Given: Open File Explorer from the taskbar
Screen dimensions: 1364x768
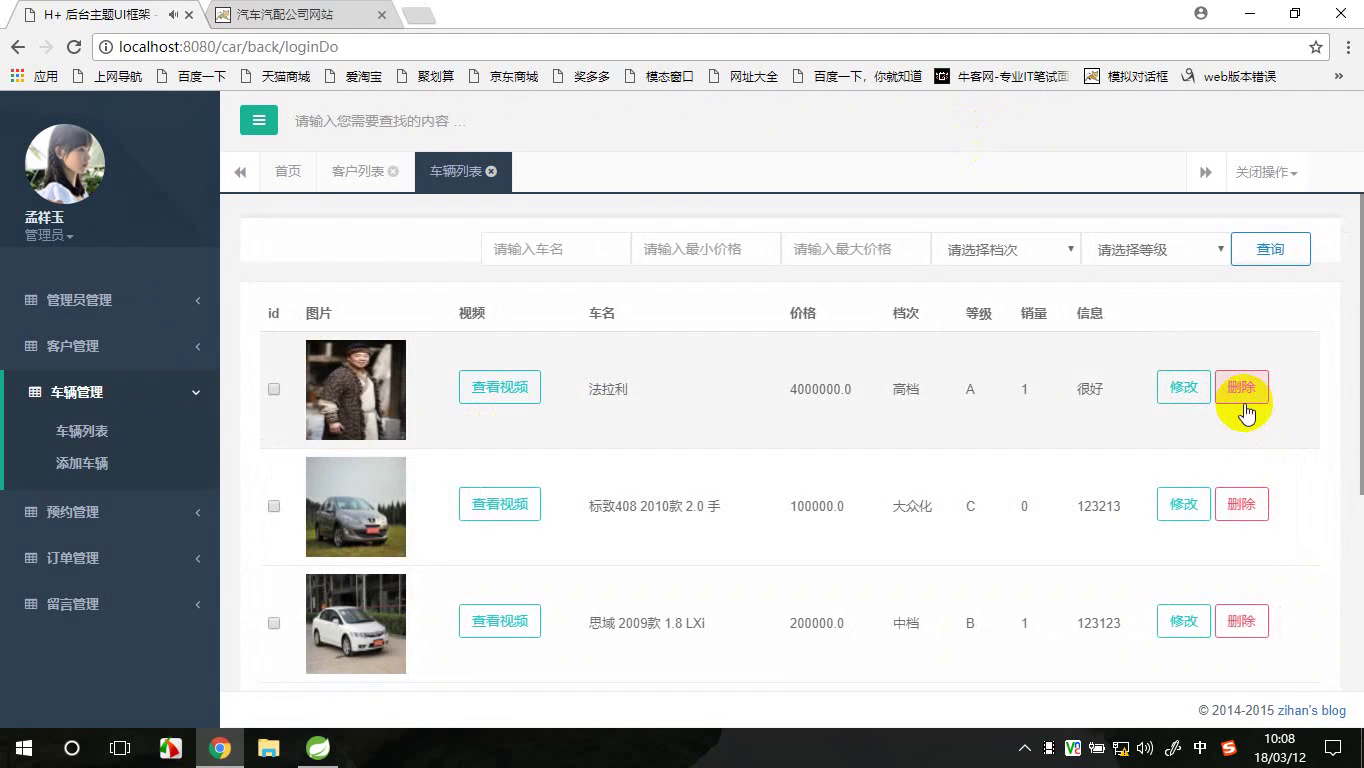Looking at the screenshot, I should click(x=268, y=748).
